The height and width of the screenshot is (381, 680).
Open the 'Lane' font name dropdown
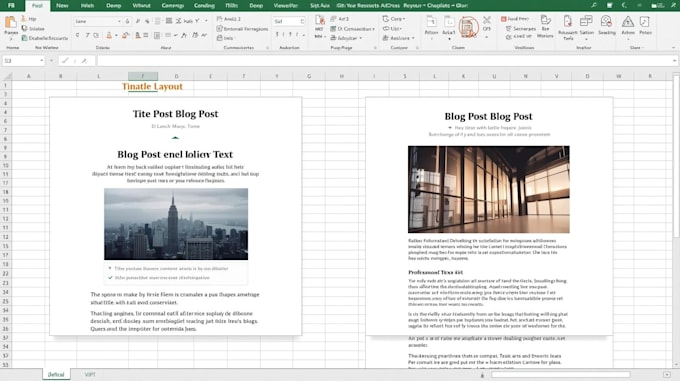(119, 21)
